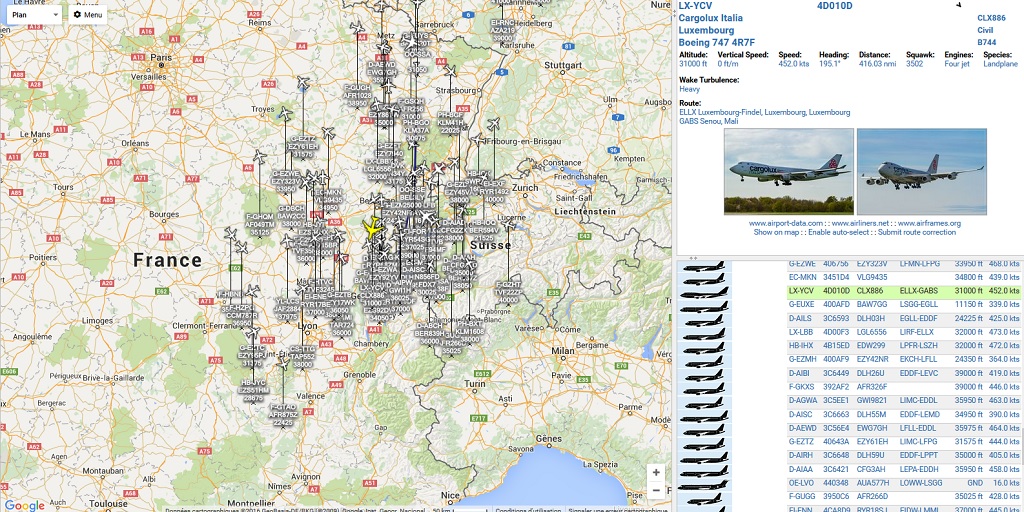Click the aircraft silhouette in G-EUXE row

click(703, 306)
